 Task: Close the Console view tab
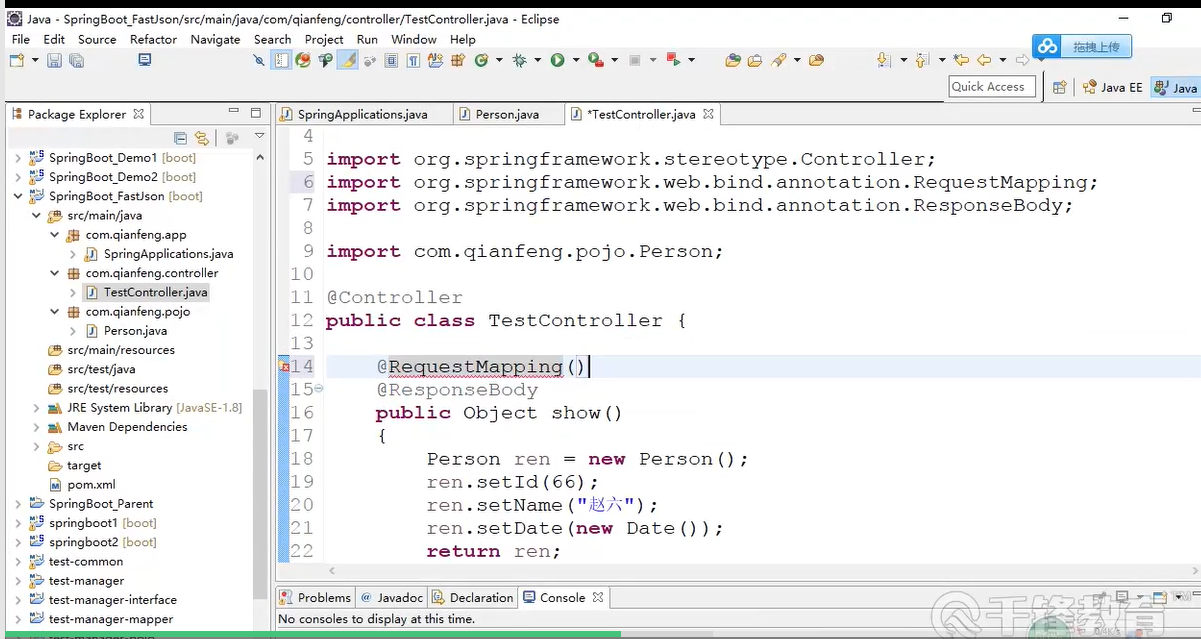coord(598,597)
